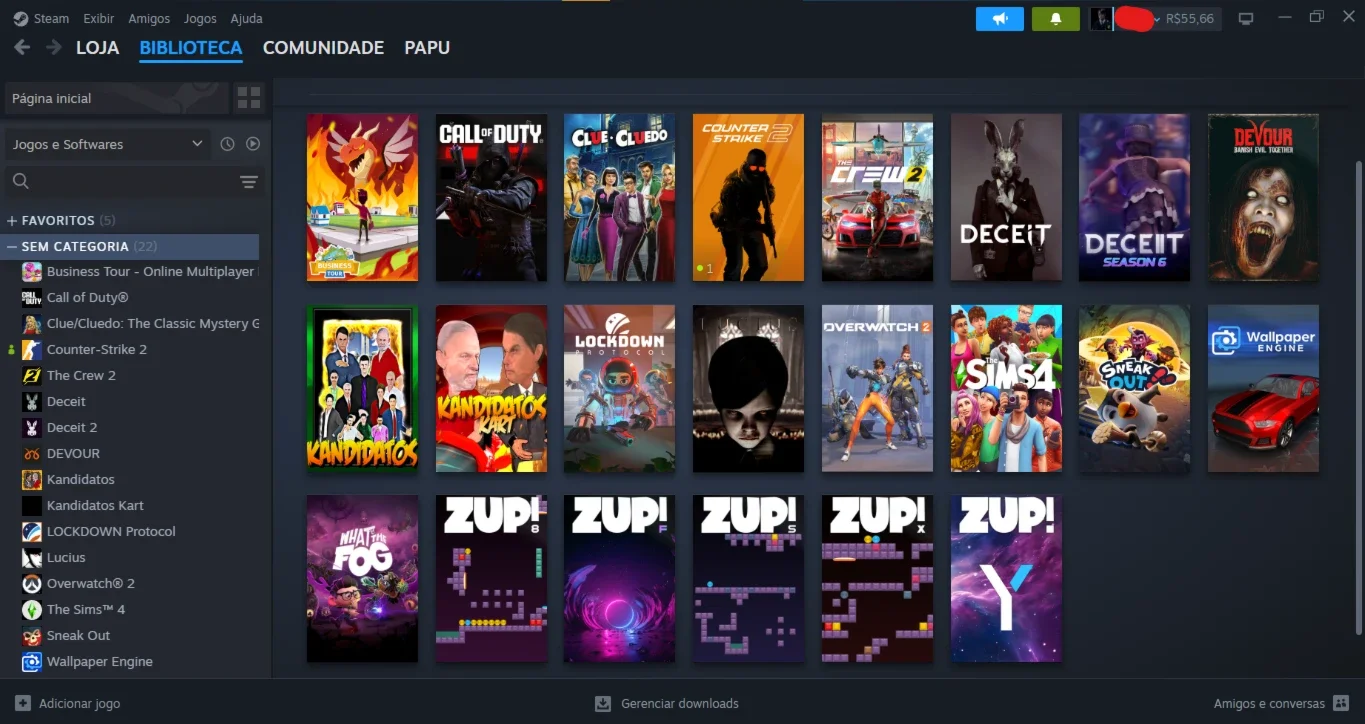
Task: Toggle the ready-to-play filter play icon
Action: tap(253, 144)
